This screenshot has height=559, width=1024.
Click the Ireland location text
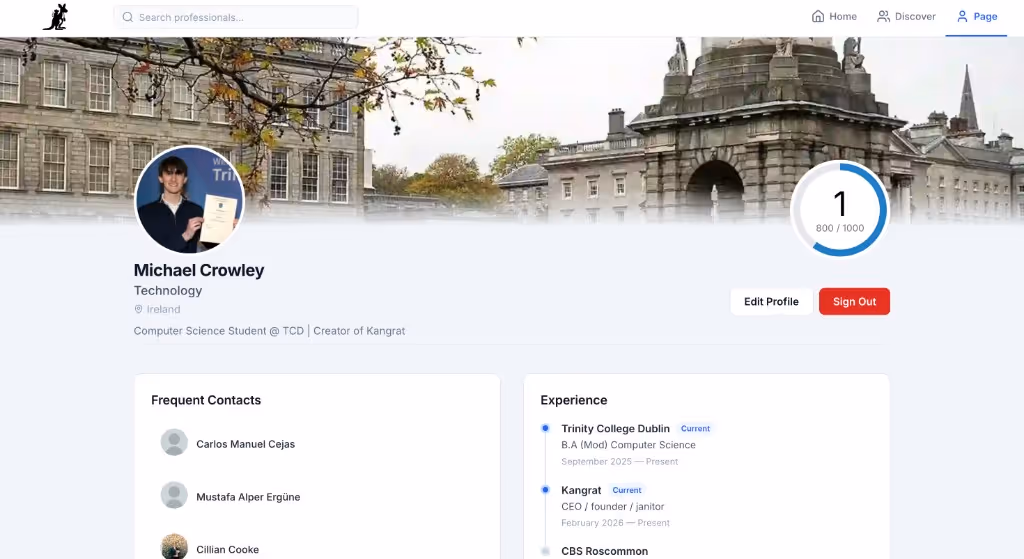click(x=163, y=310)
